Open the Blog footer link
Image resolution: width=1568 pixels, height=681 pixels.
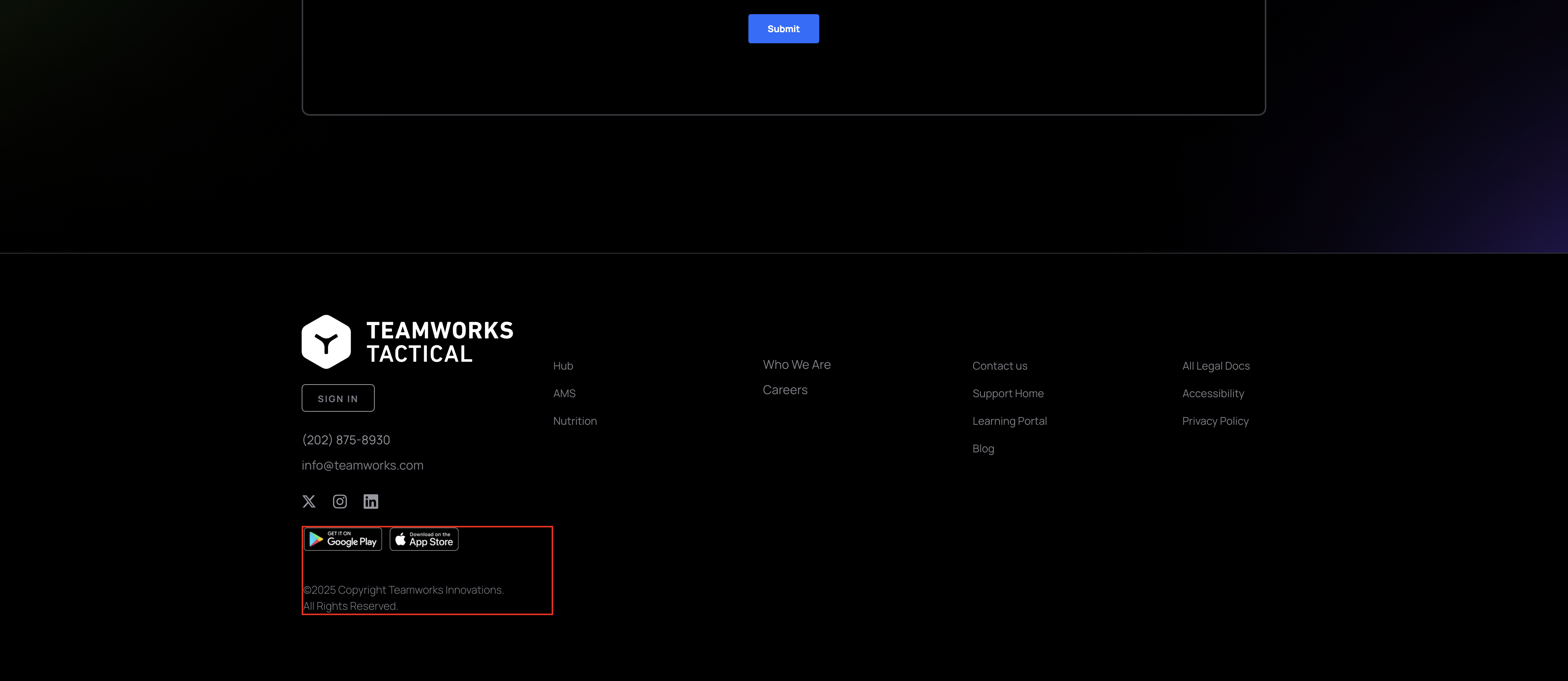pos(983,449)
